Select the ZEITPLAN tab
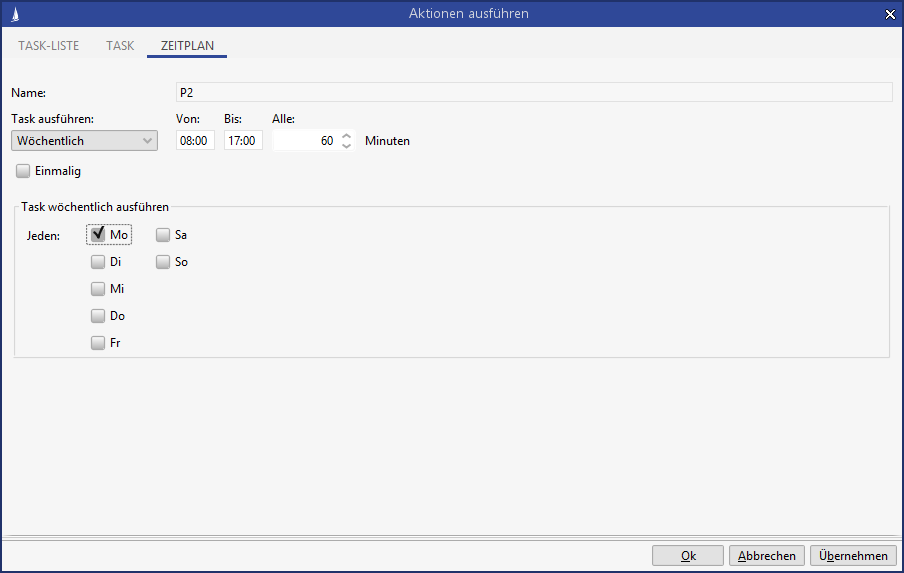904x573 pixels. pyautogui.click(x=187, y=46)
